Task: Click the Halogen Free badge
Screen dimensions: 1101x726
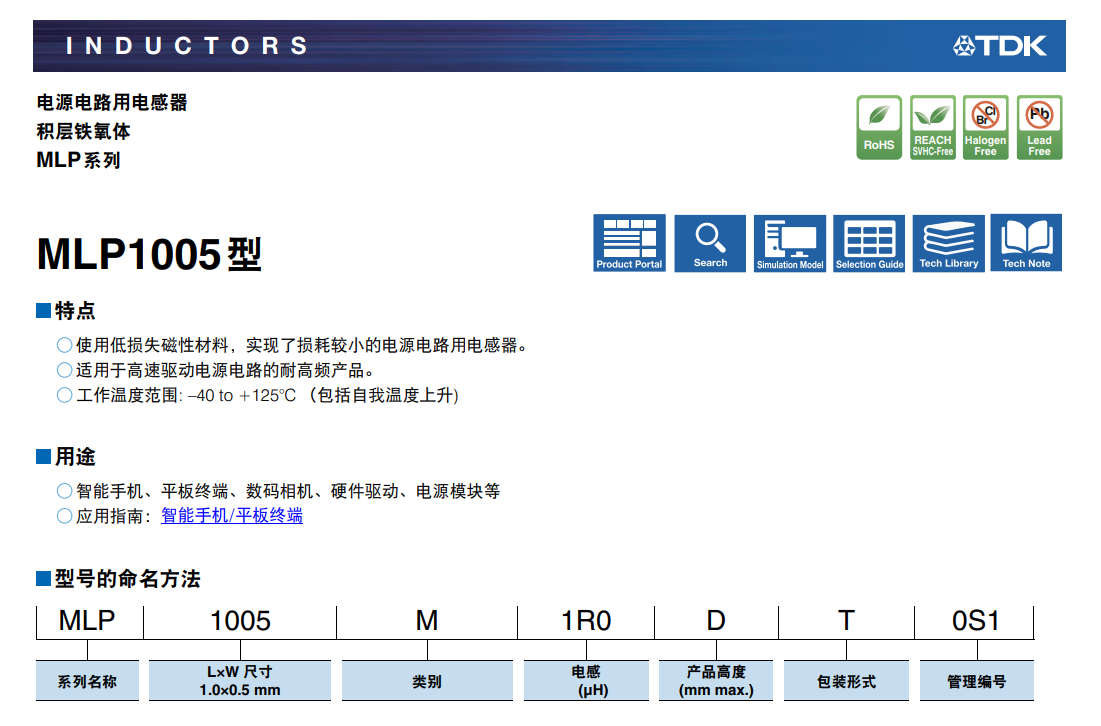Action: [x=985, y=127]
